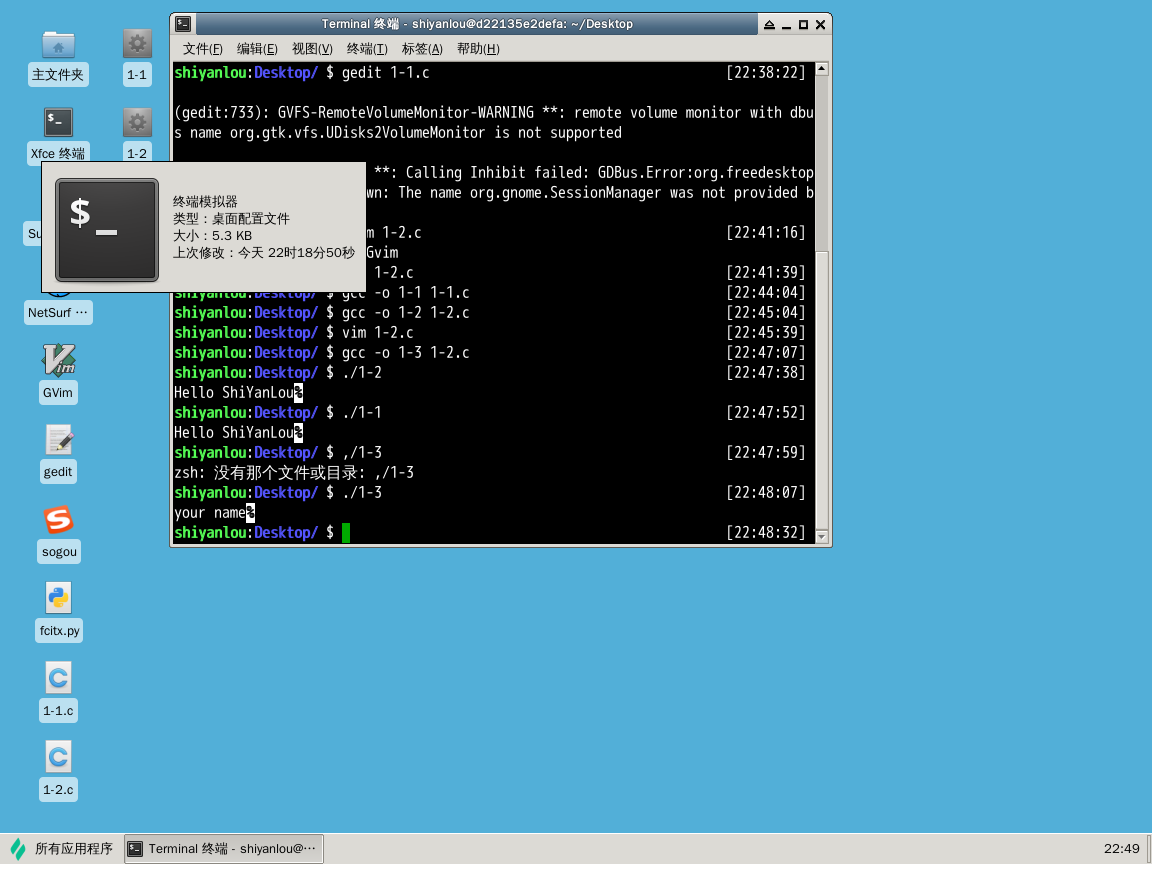The width and height of the screenshot is (1152, 896).
Task: Click the terminal scrollbar up arrow
Action: click(x=822, y=69)
